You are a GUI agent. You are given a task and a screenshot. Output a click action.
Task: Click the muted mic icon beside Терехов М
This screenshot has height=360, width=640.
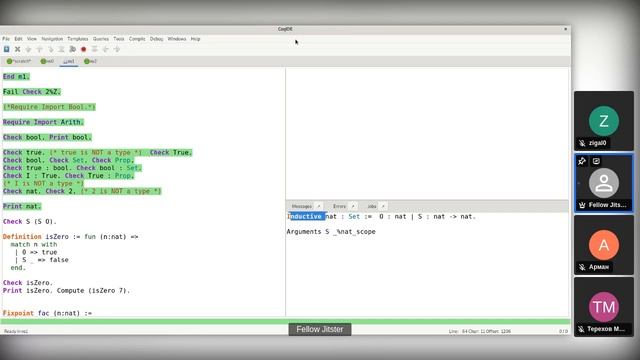581,329
